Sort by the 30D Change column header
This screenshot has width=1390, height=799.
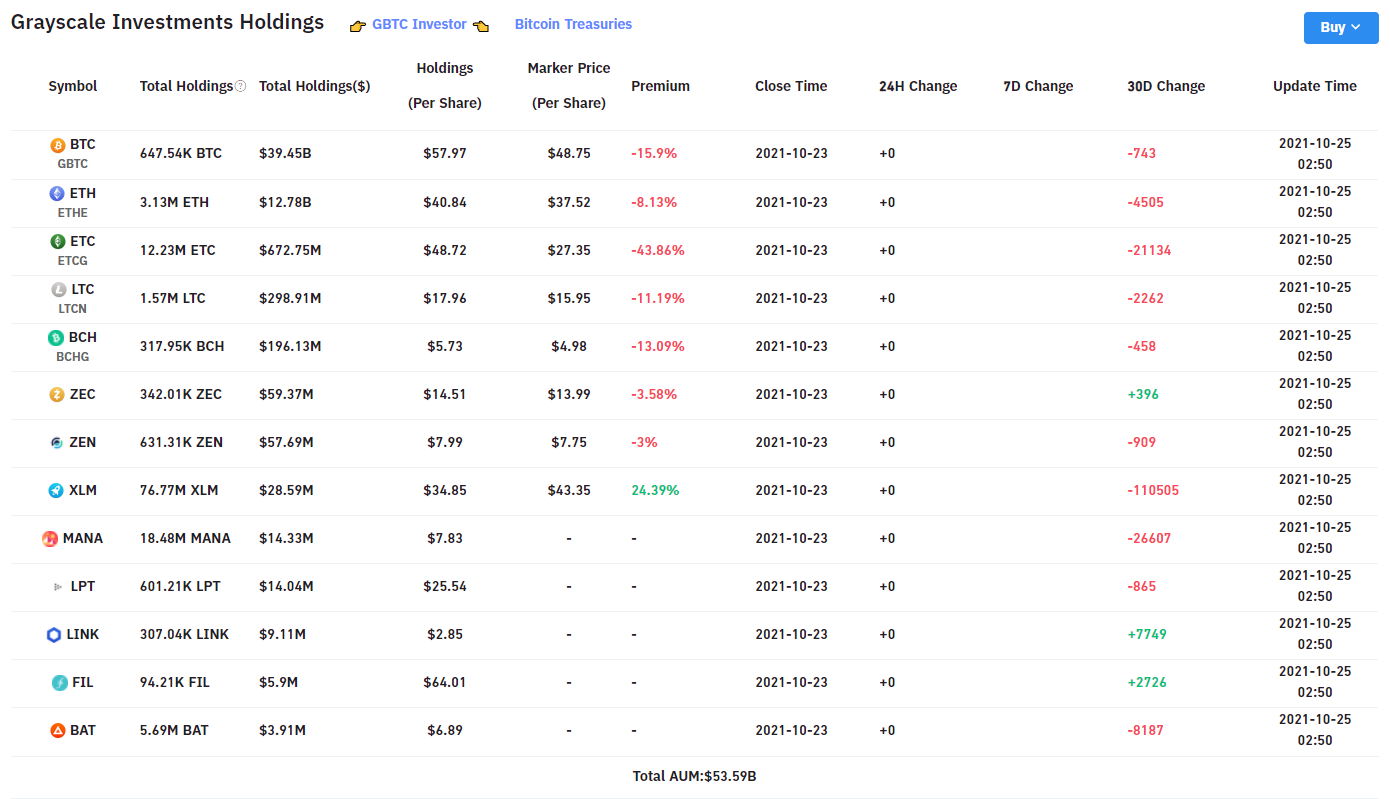[1165, 86]
